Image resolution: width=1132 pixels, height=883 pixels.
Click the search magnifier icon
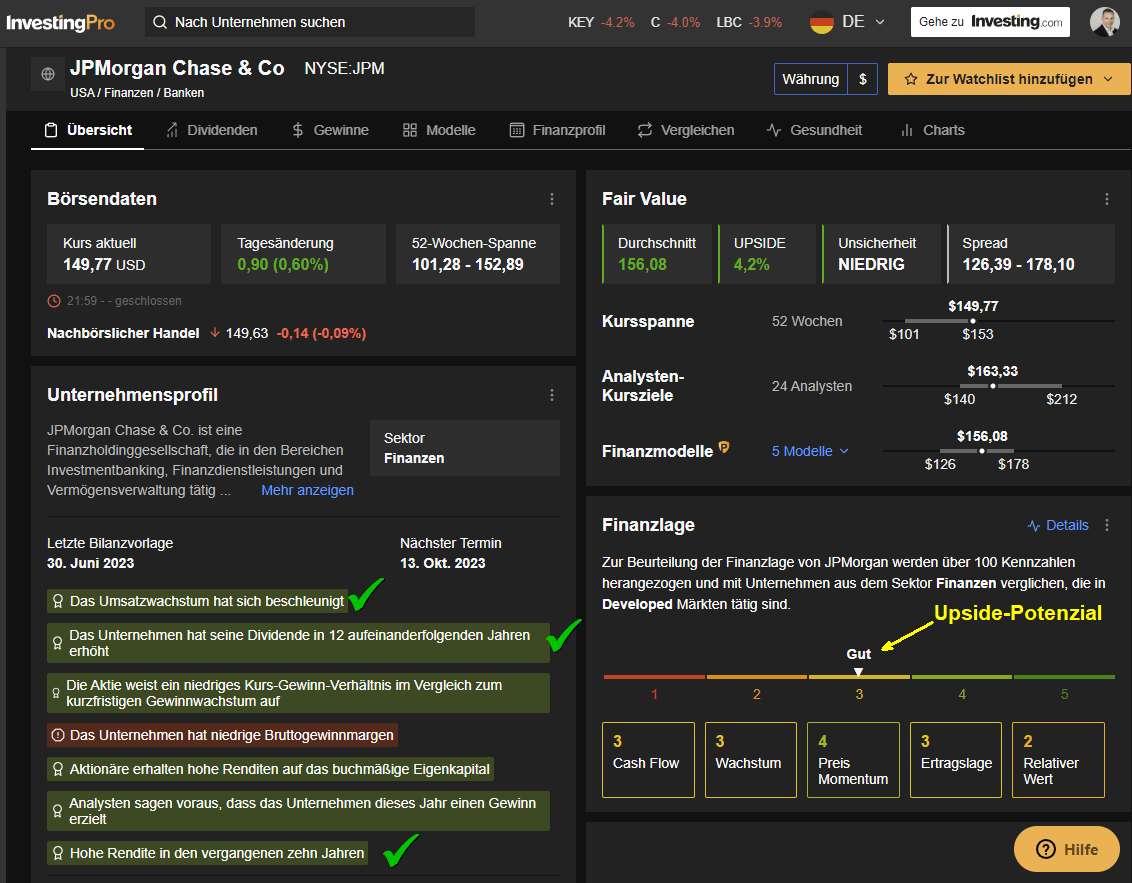point(160,22)
